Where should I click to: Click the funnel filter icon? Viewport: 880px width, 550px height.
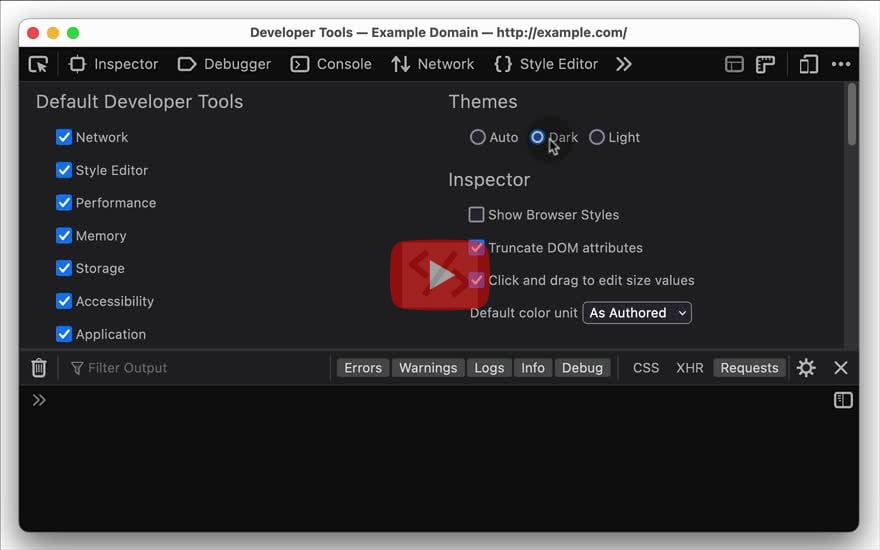(77, 368)
